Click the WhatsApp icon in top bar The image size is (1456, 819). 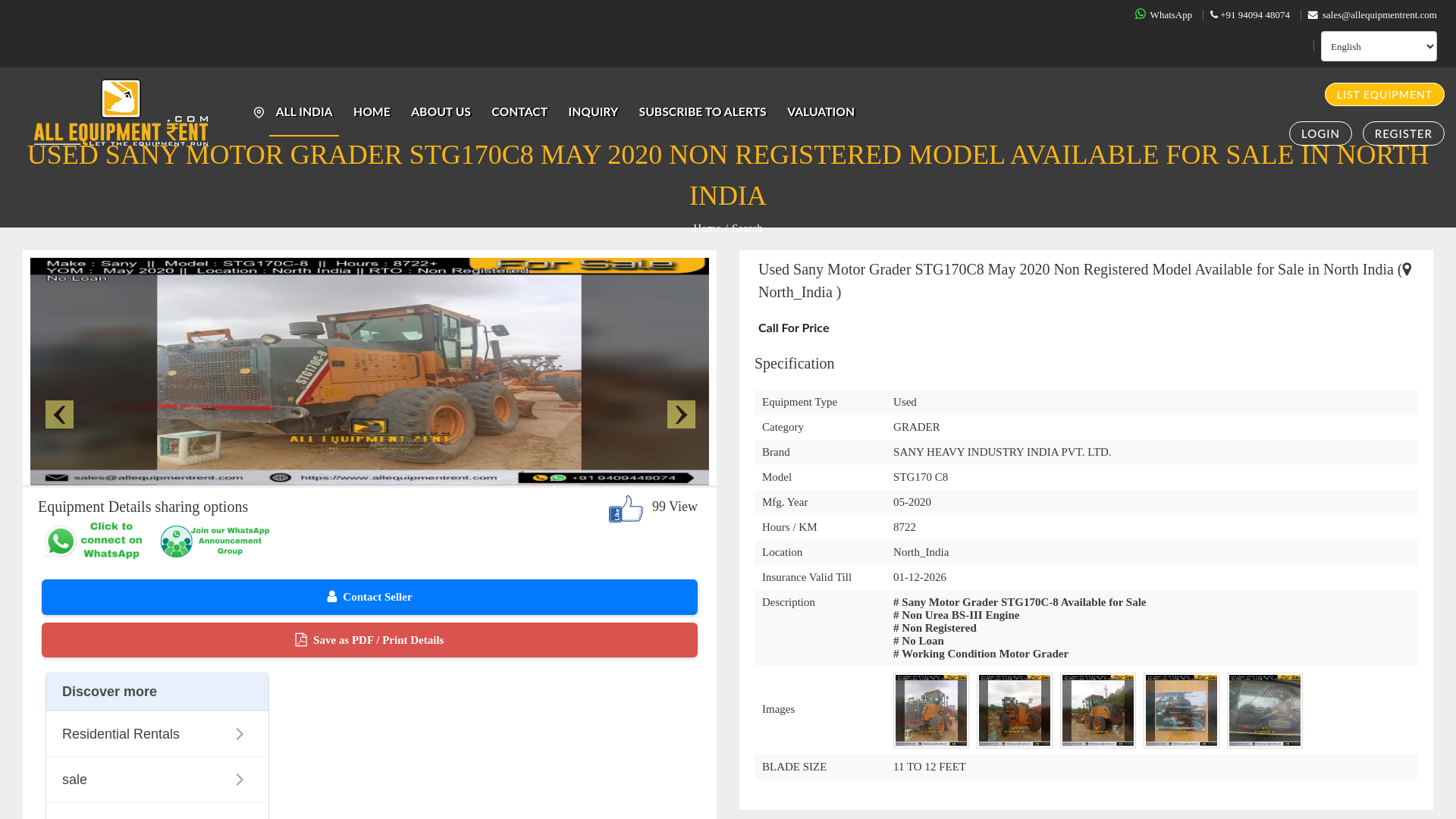pyautogui.click(x=1141, y=14)
